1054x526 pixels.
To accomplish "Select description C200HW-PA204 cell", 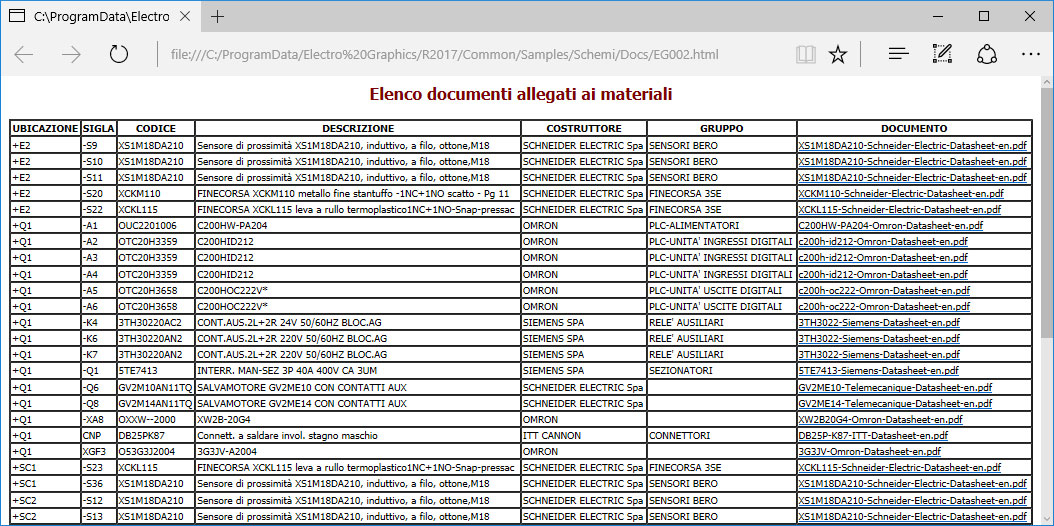I will coord(358,226).
